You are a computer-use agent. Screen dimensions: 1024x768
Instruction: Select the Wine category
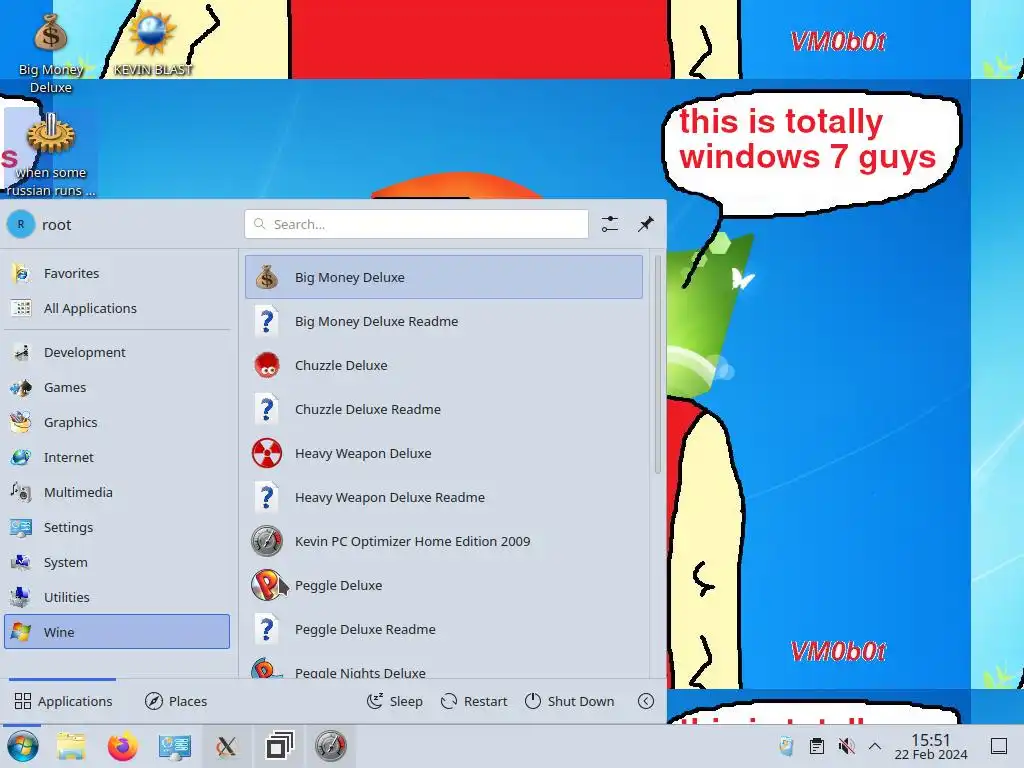(x=117, y=632)
